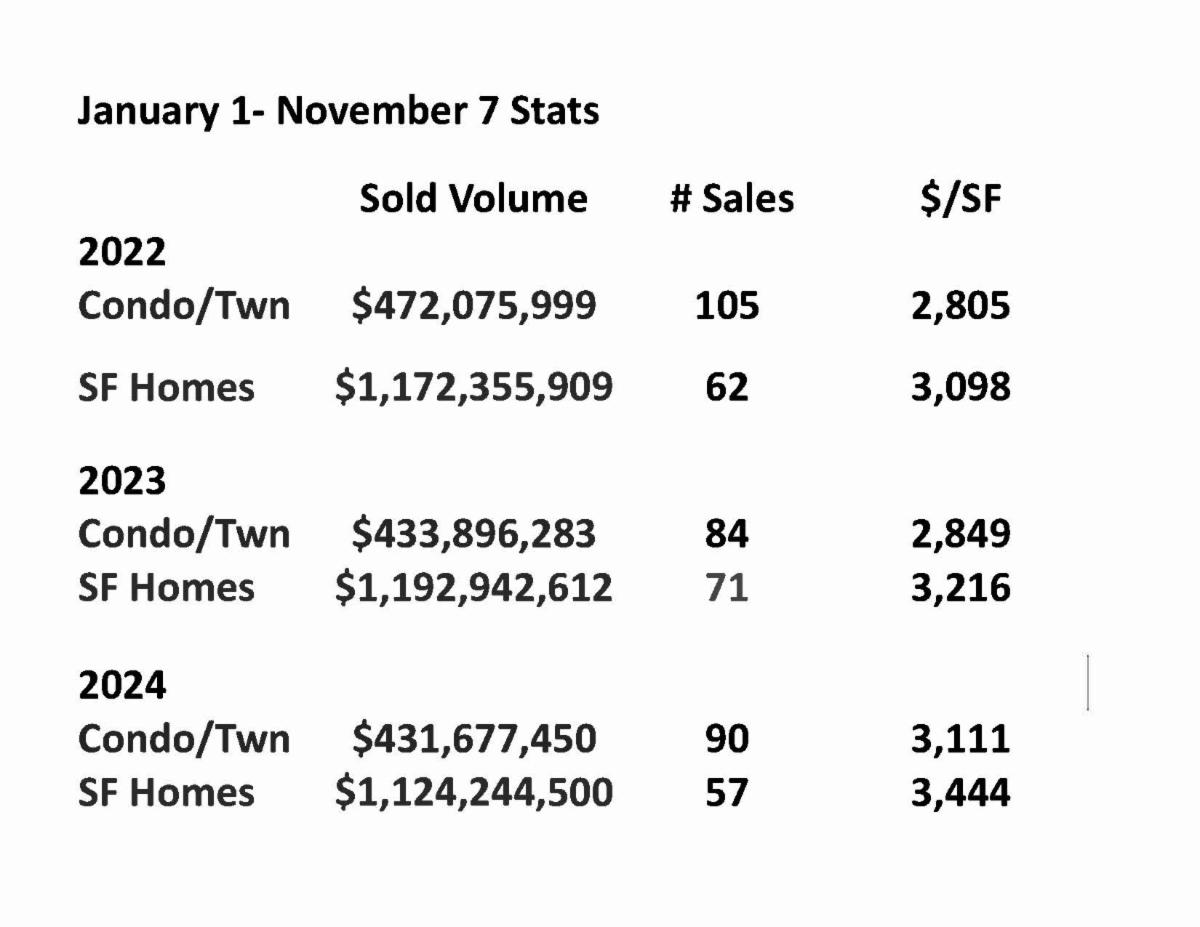Image resolution: width=1200 pixels, height=927 pixels.
Task: Select the Sold Volume column header
Action: coord(473,199)
